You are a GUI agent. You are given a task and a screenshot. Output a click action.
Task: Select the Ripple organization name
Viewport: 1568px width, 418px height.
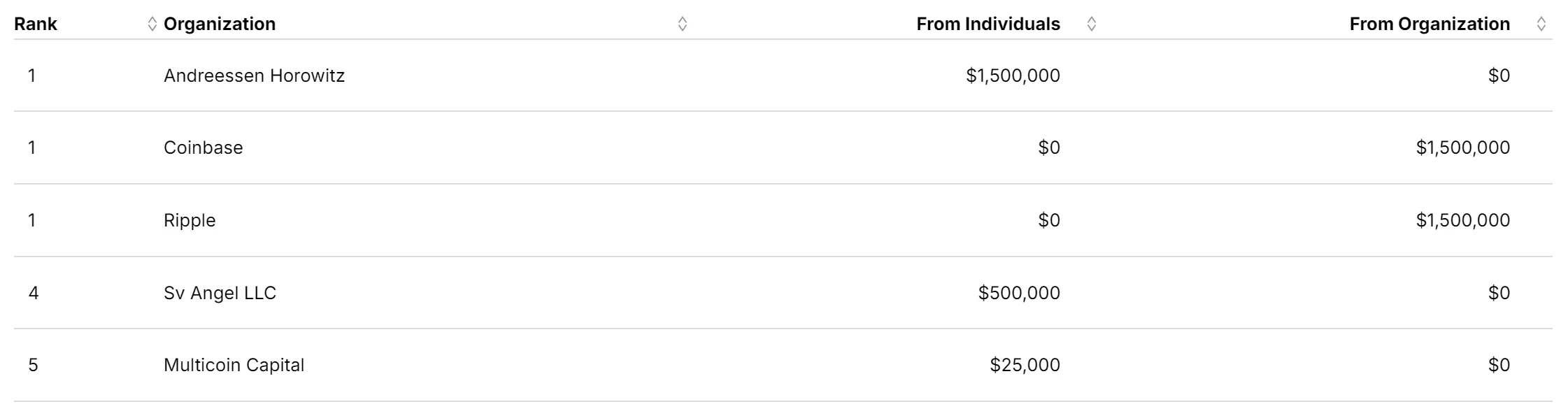[190, 220]
